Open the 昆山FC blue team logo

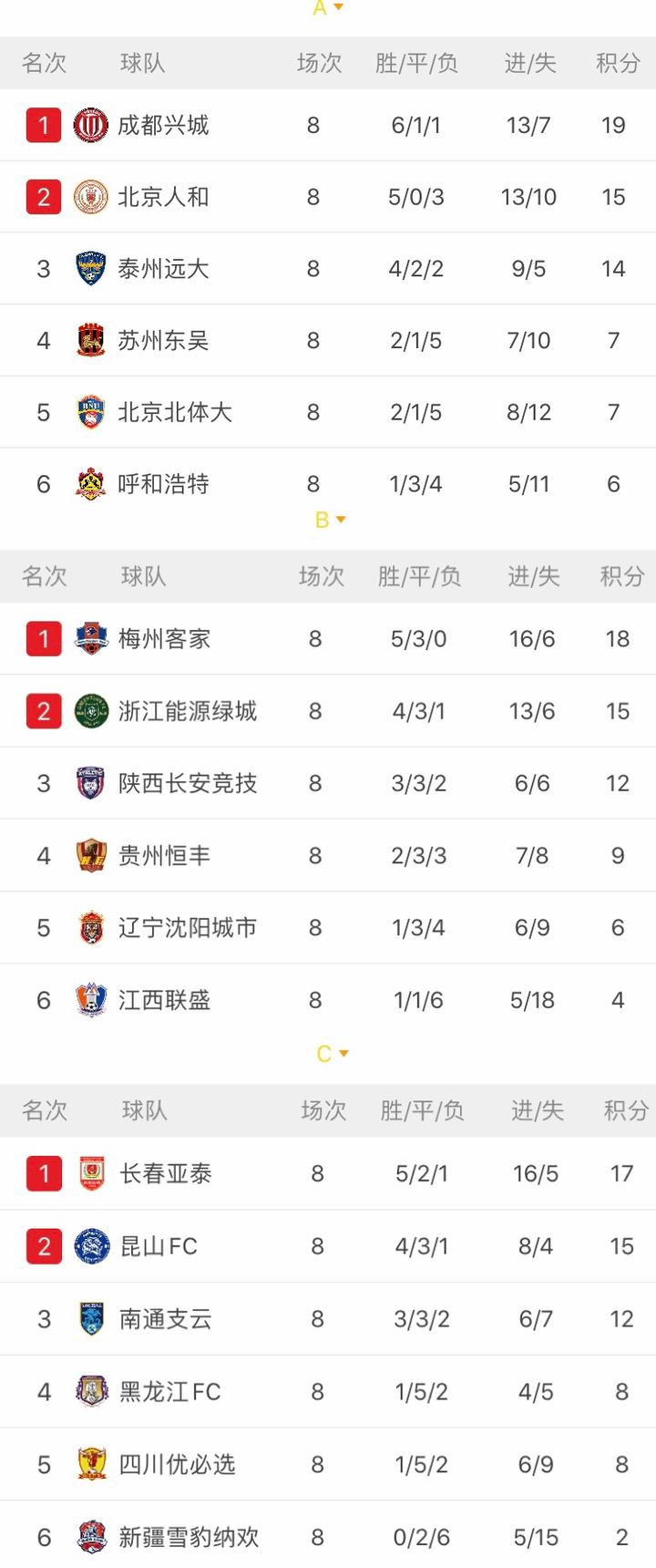pyautogui.click(x=92, y=1246)
